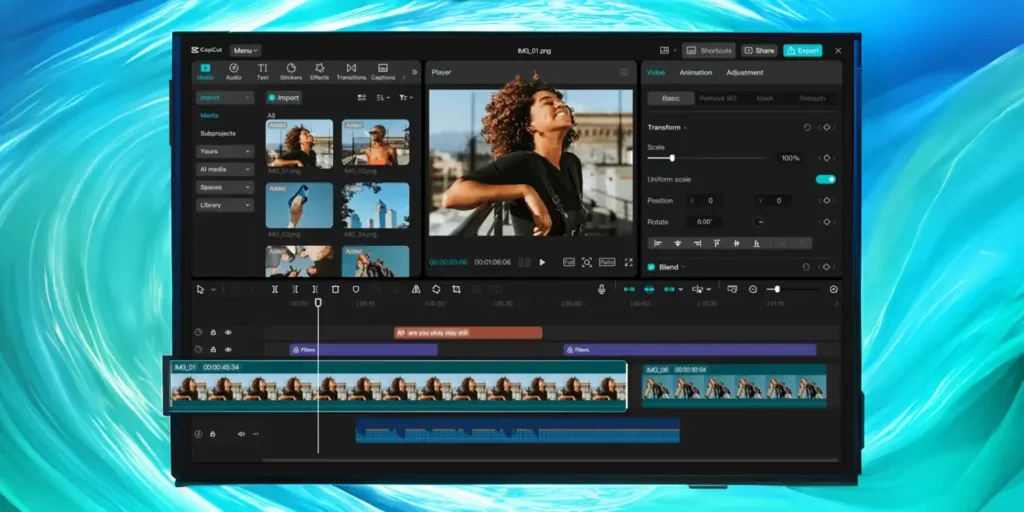Toggle eye visibility on the caption track
1024x512 pixels.
(x=228, y=332)
